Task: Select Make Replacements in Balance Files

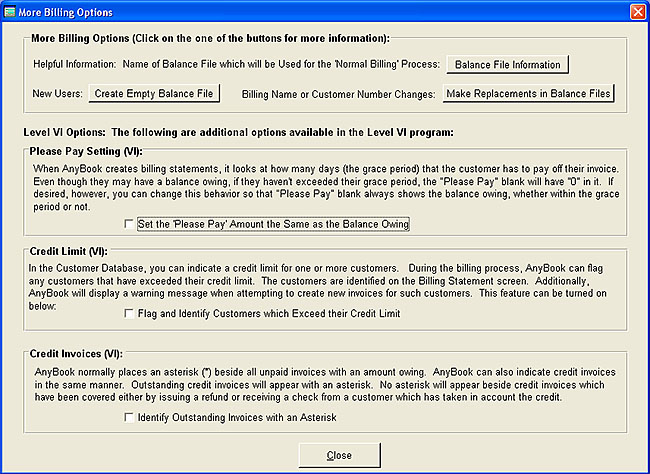Action: (527, 94)
